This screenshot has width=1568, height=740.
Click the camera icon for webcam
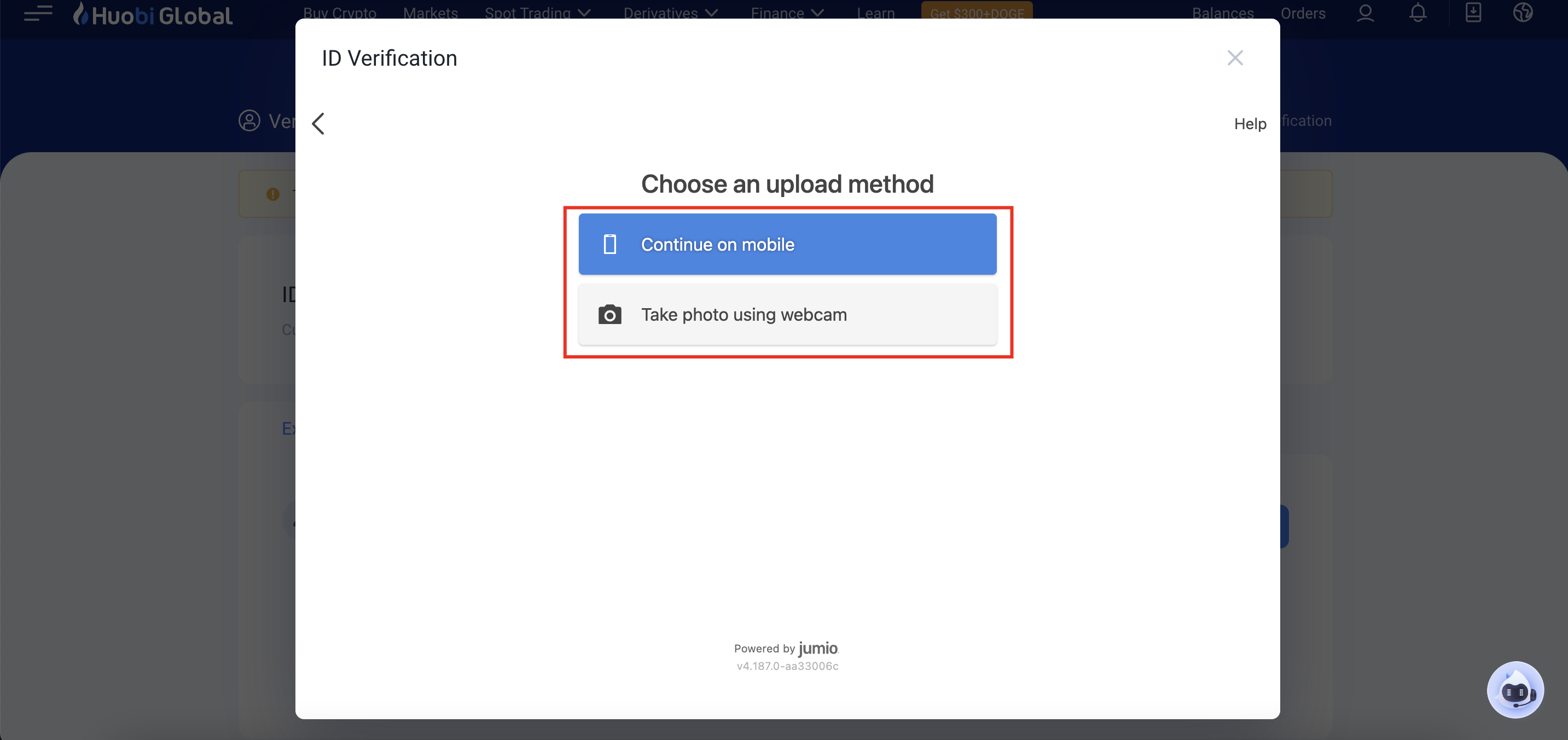(x=609, y=315)
